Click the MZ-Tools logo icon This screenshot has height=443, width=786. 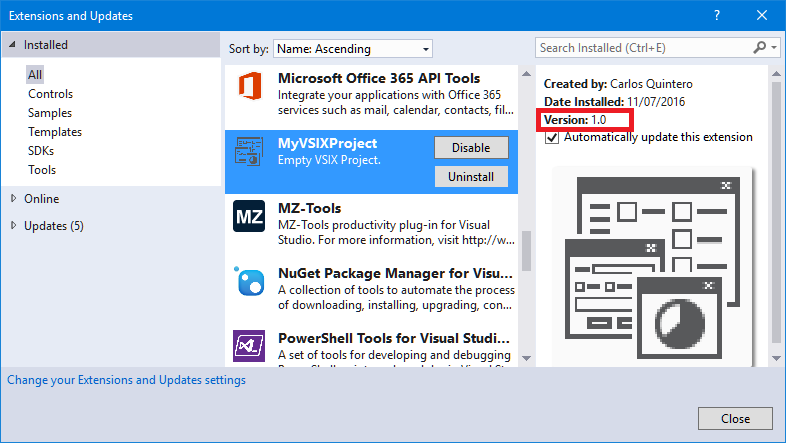click(x=249, y=216)
